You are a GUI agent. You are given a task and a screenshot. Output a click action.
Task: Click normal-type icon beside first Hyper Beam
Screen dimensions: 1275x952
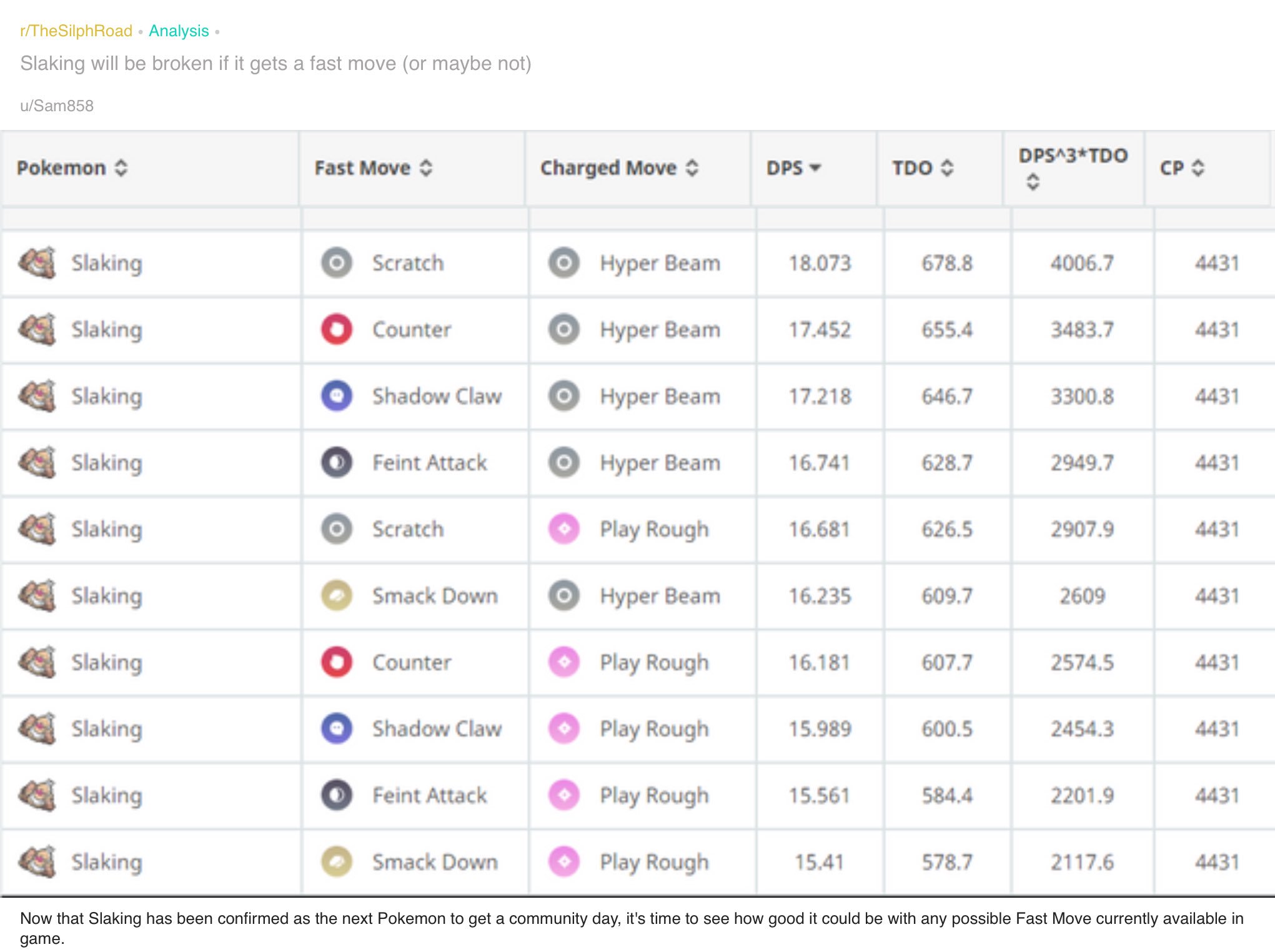point(564,263)
